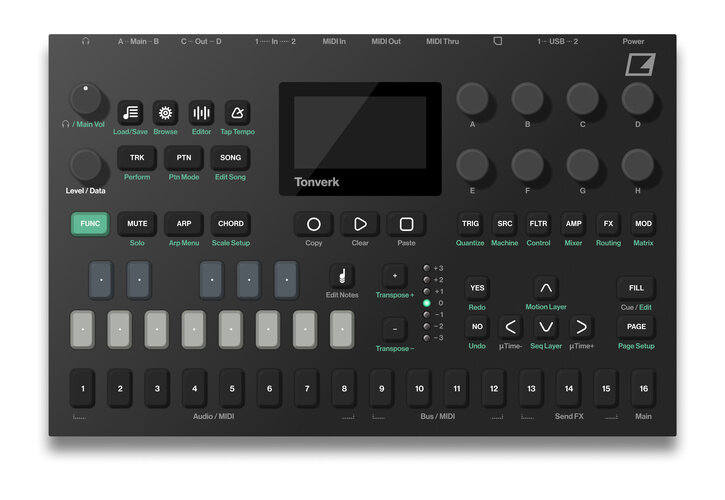Screen dimensions: 725x500
Task: Toggle the ARP button
Action: pyautogui.click(x=184, y=224)
